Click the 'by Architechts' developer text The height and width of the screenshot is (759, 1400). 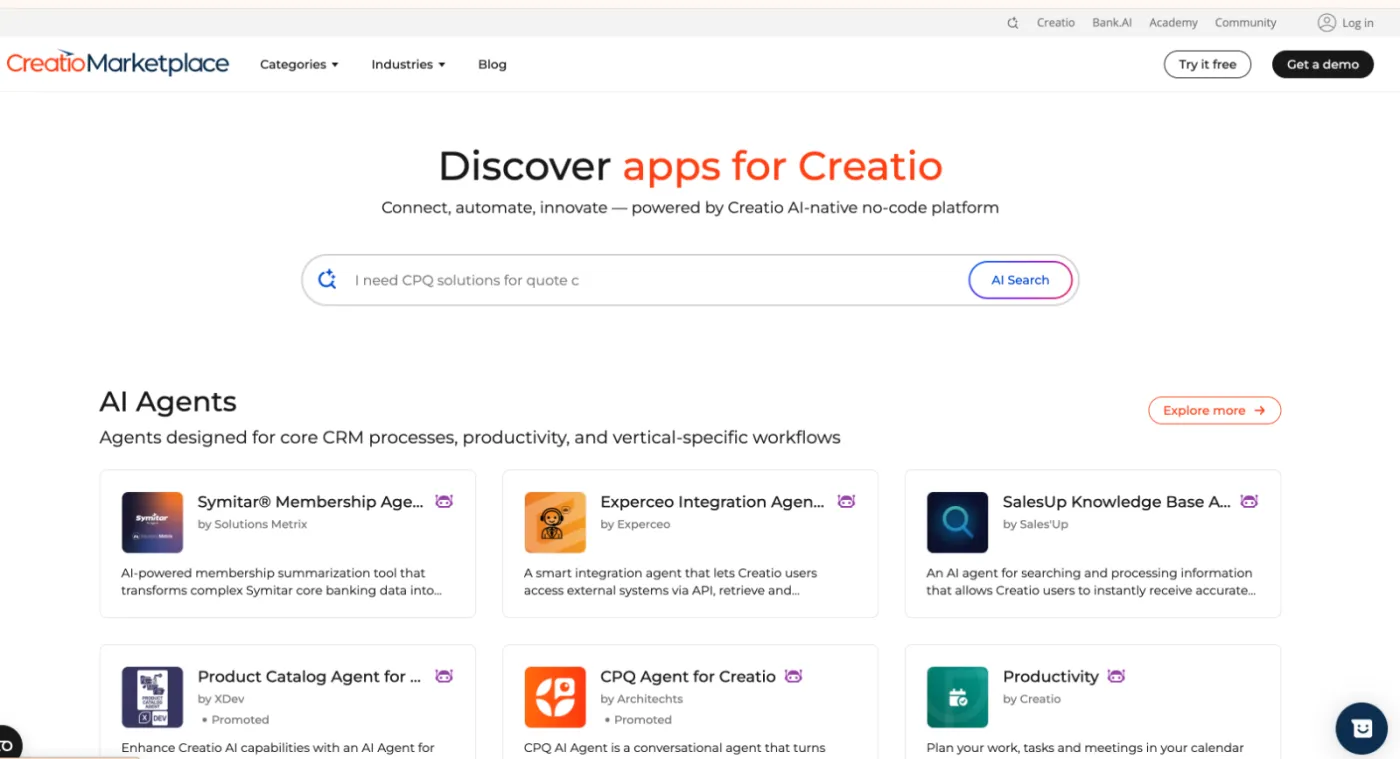coord(641,699)
